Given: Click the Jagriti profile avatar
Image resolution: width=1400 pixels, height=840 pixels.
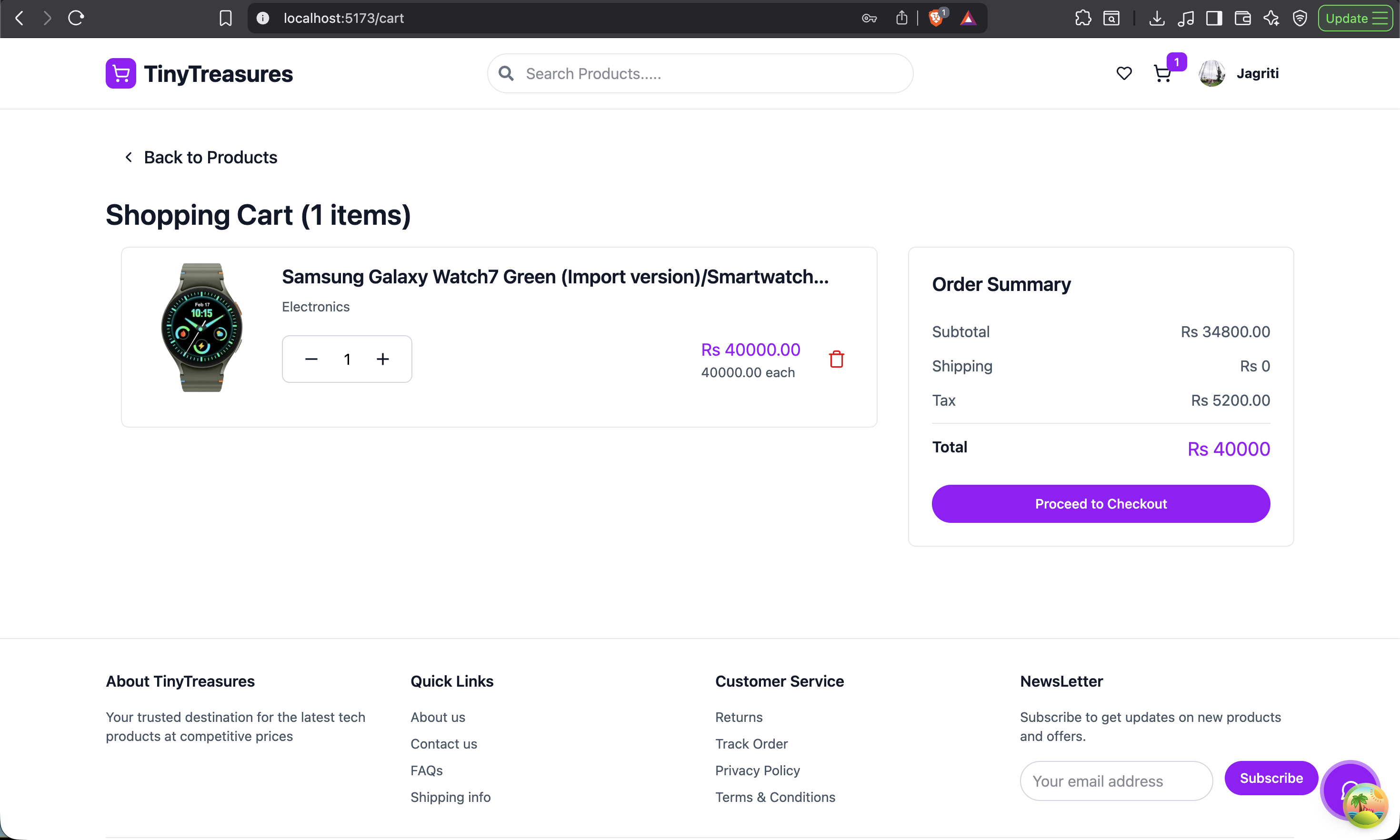Looking at the screenshot, I should (1211, 74).
